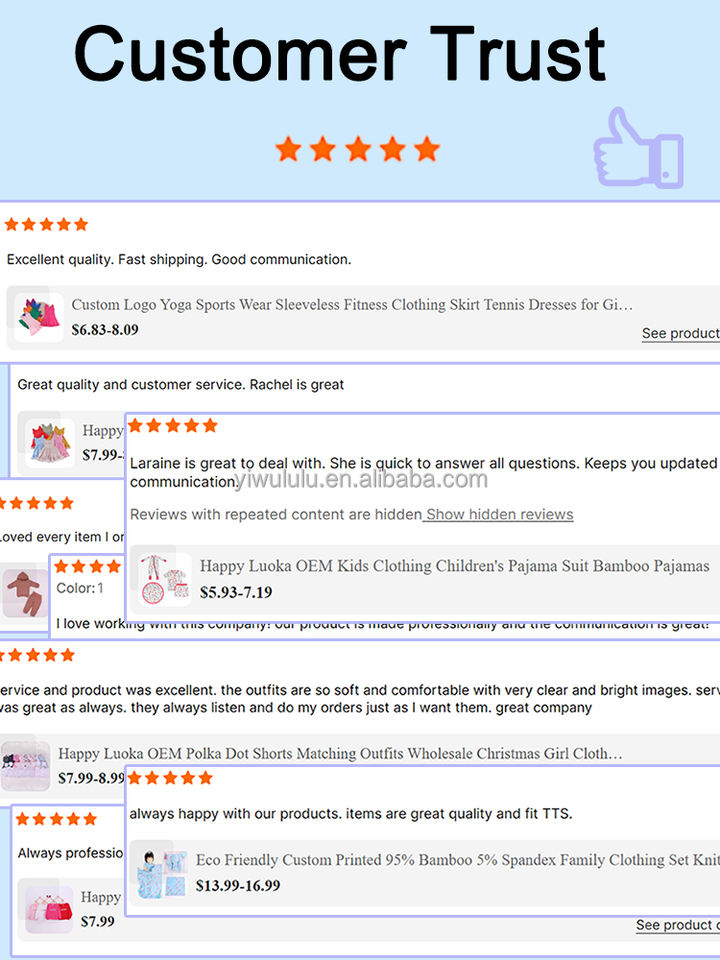Click star rating above Laraine review
This screenshot has width=720, height=960.
click(x=173, y=425)
